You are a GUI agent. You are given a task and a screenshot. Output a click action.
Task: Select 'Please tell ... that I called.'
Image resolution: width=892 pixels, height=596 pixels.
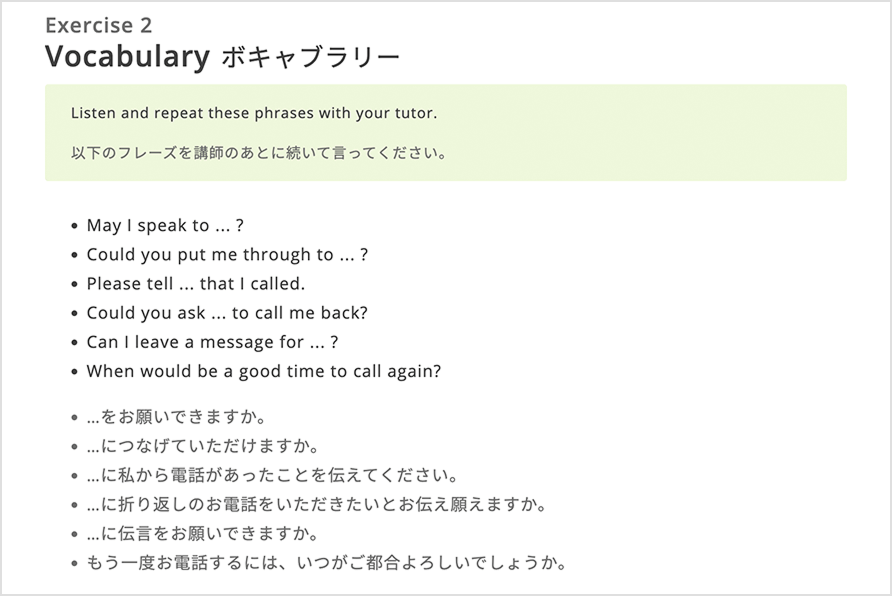(196, 284)
